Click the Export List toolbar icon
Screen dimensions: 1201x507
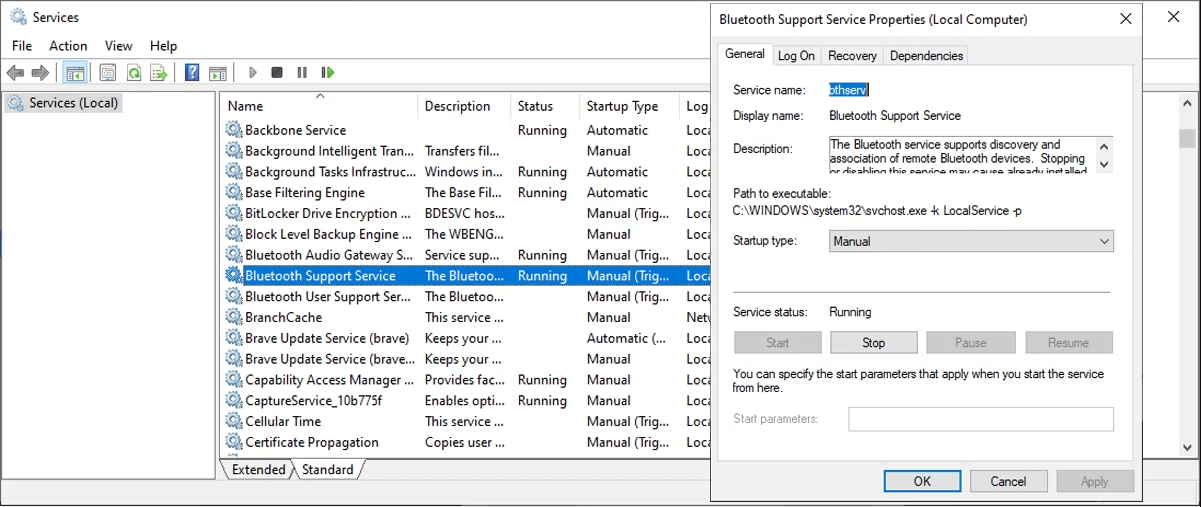tap(157, 73)
